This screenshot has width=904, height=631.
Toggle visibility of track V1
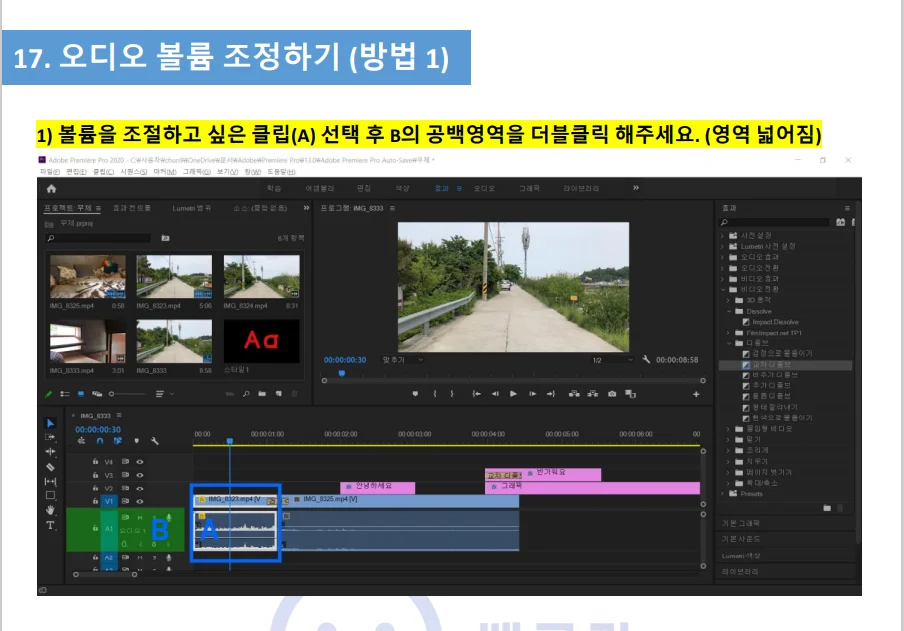[x=140, y=501]
